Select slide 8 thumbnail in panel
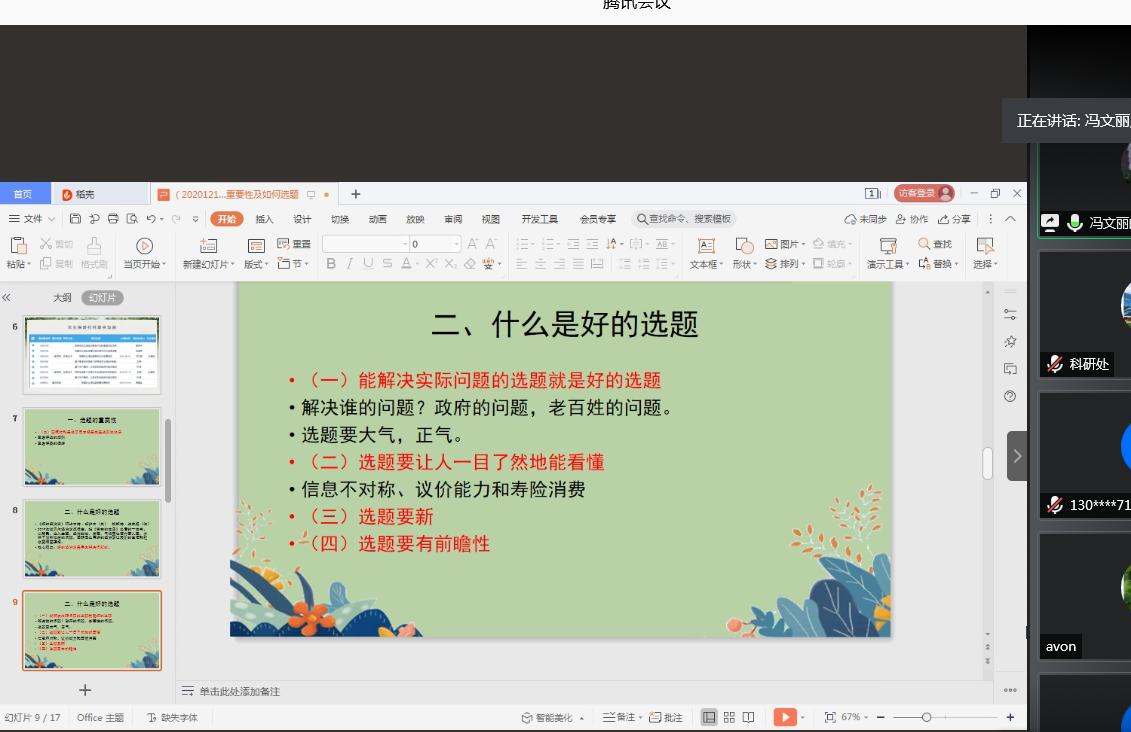This screenshot has width=1131, height=732. click(x=92, y=538)
